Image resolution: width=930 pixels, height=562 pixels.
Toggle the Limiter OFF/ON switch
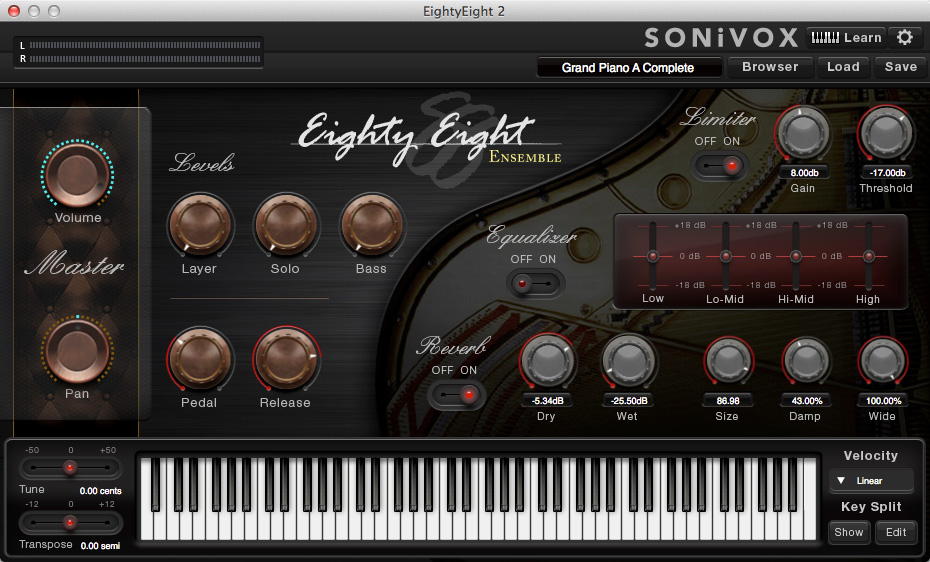(719, 166)
